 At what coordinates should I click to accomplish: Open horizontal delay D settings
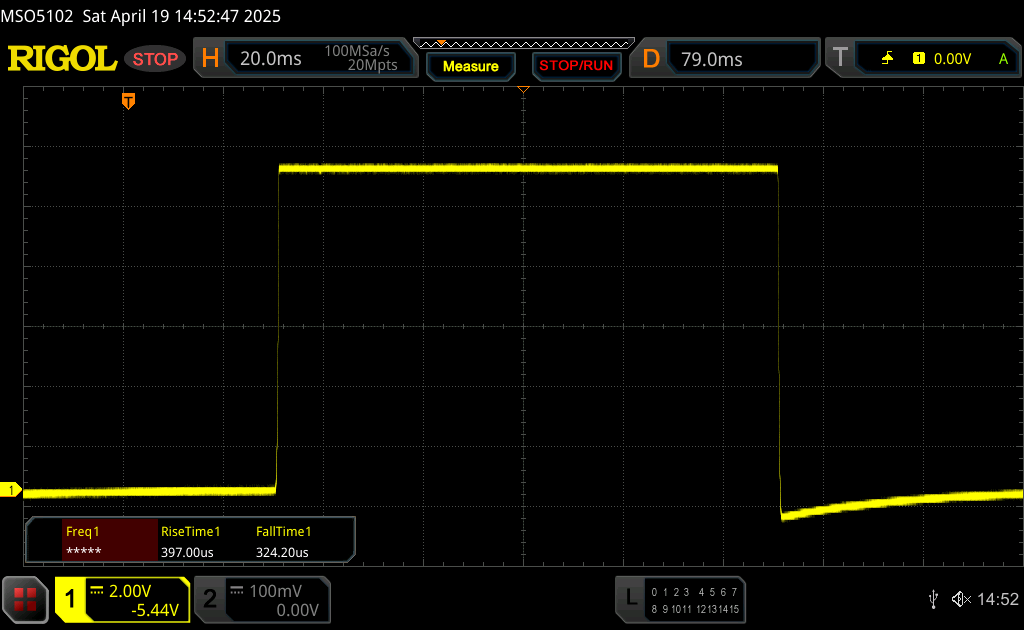point(651,59)
